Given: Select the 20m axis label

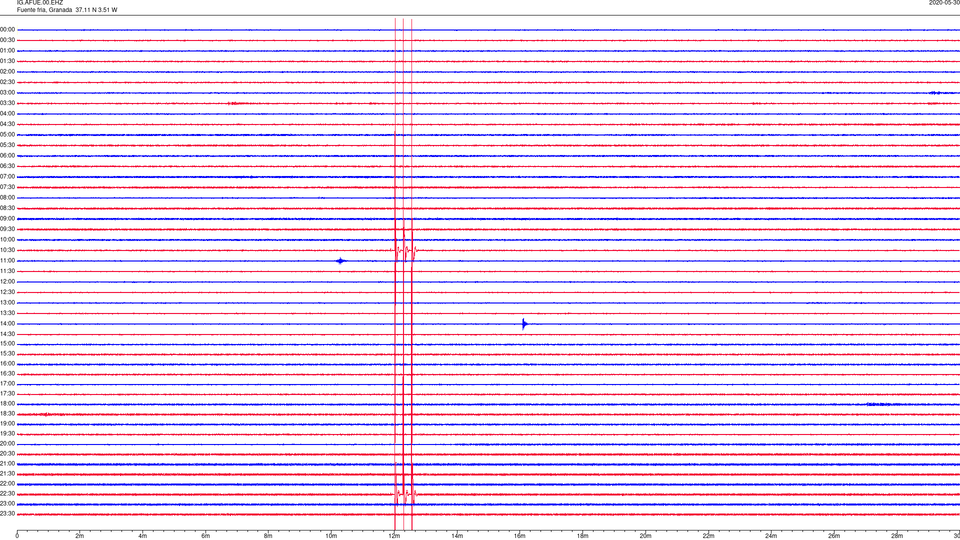Looking at the screenshot, I should point(645,536).
